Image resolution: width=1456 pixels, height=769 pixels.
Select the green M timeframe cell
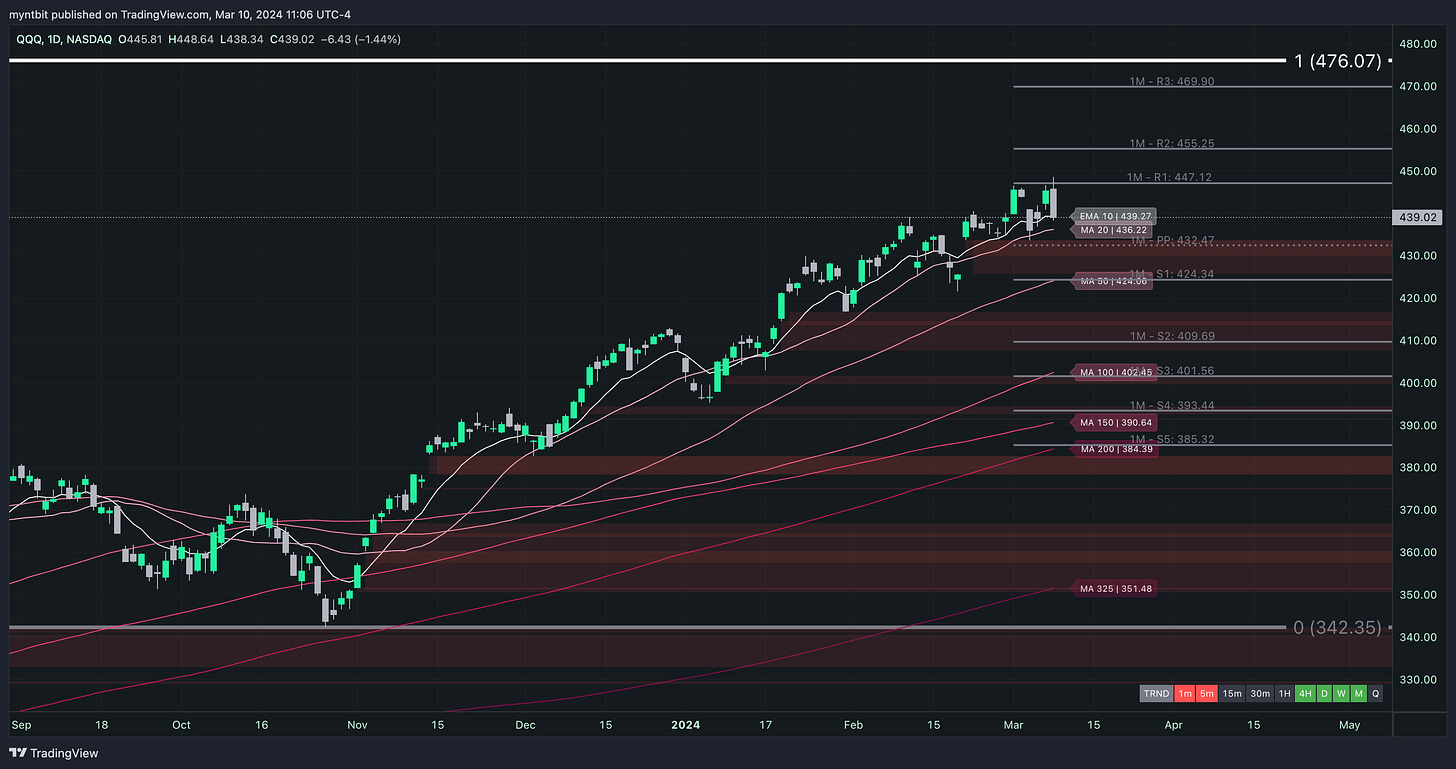(1359, 693)
